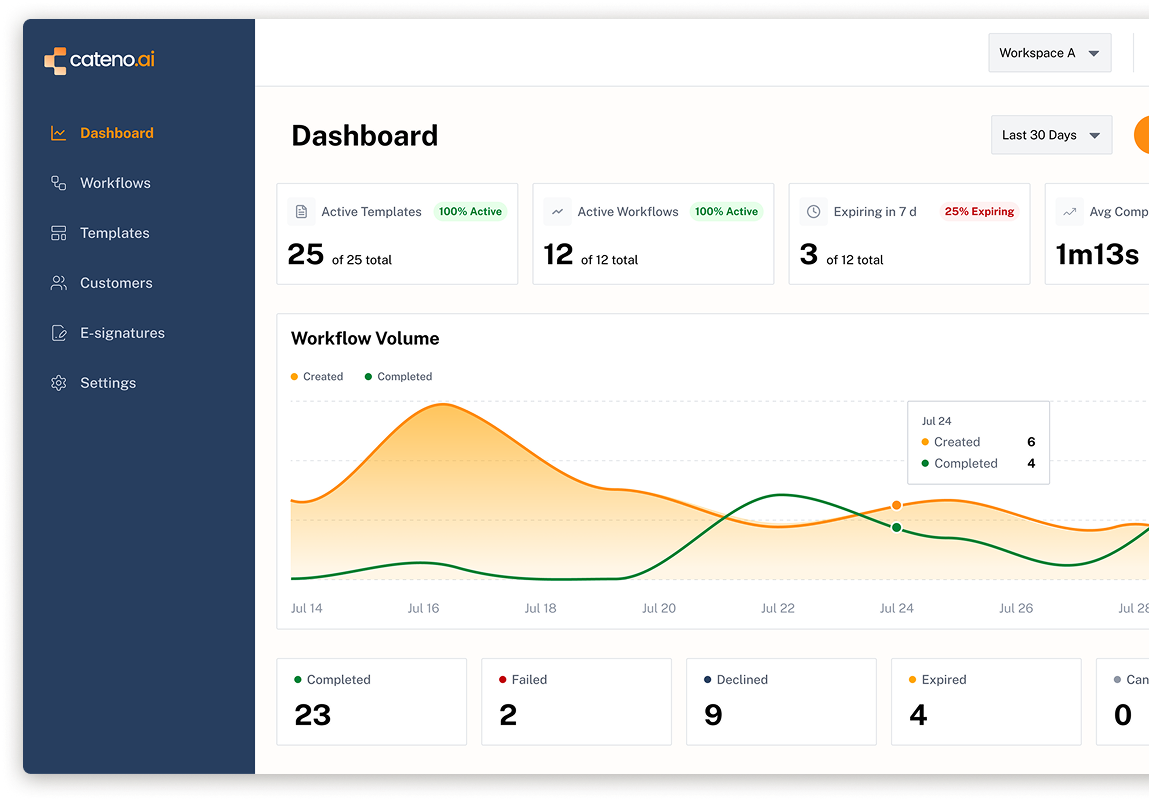Click the Workflows icon in sidebar
This screenshot has height=801, width=1149.
click(x=59, y=183)
